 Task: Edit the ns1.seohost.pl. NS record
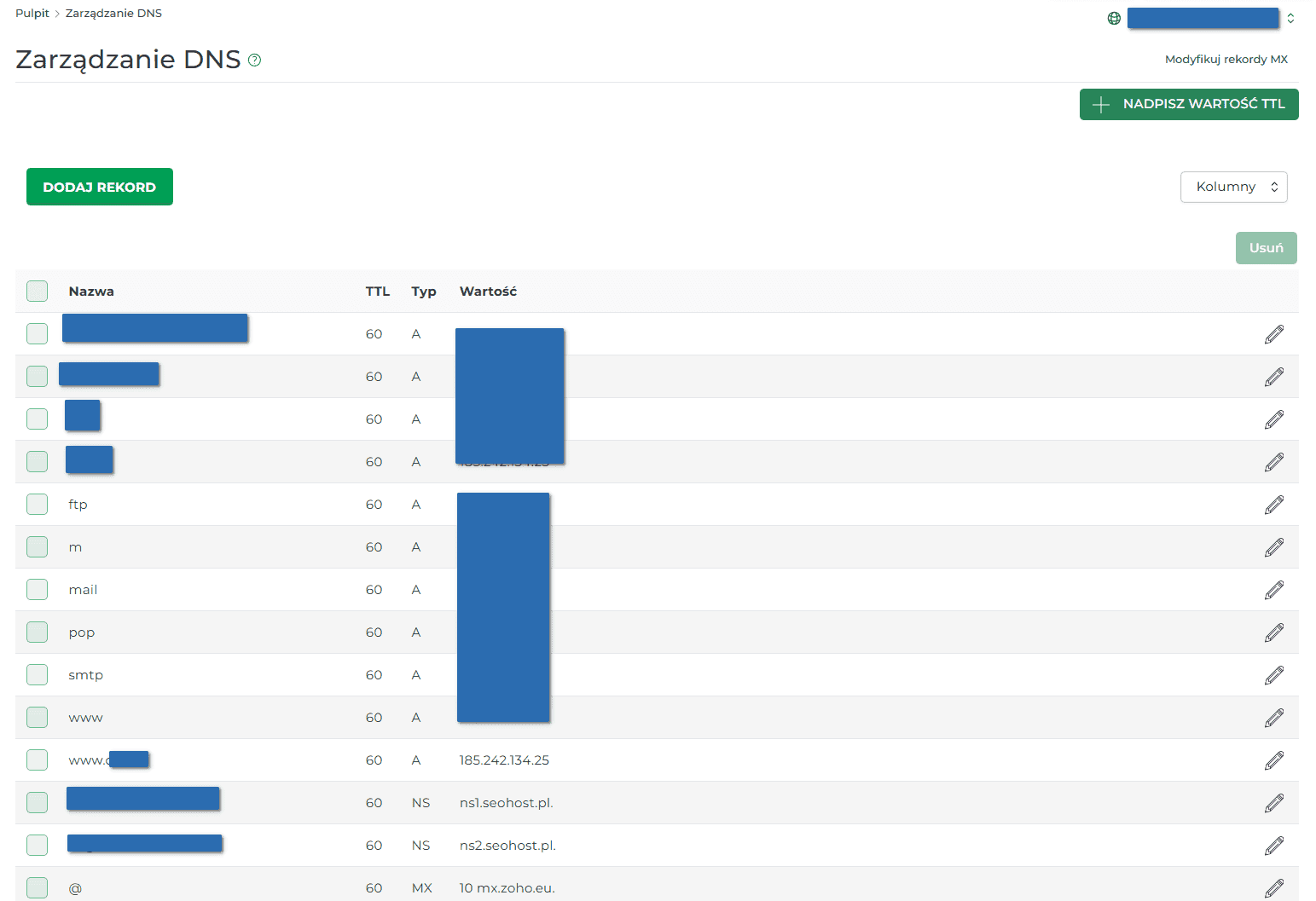coord(1274,803)
